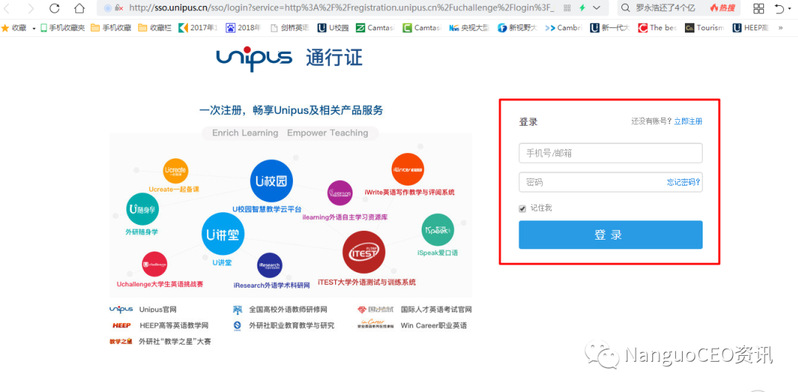This screenshot has height=392, width=798.
Task: Click the 热搜 hot search button
Action: (x=722, y=8)
